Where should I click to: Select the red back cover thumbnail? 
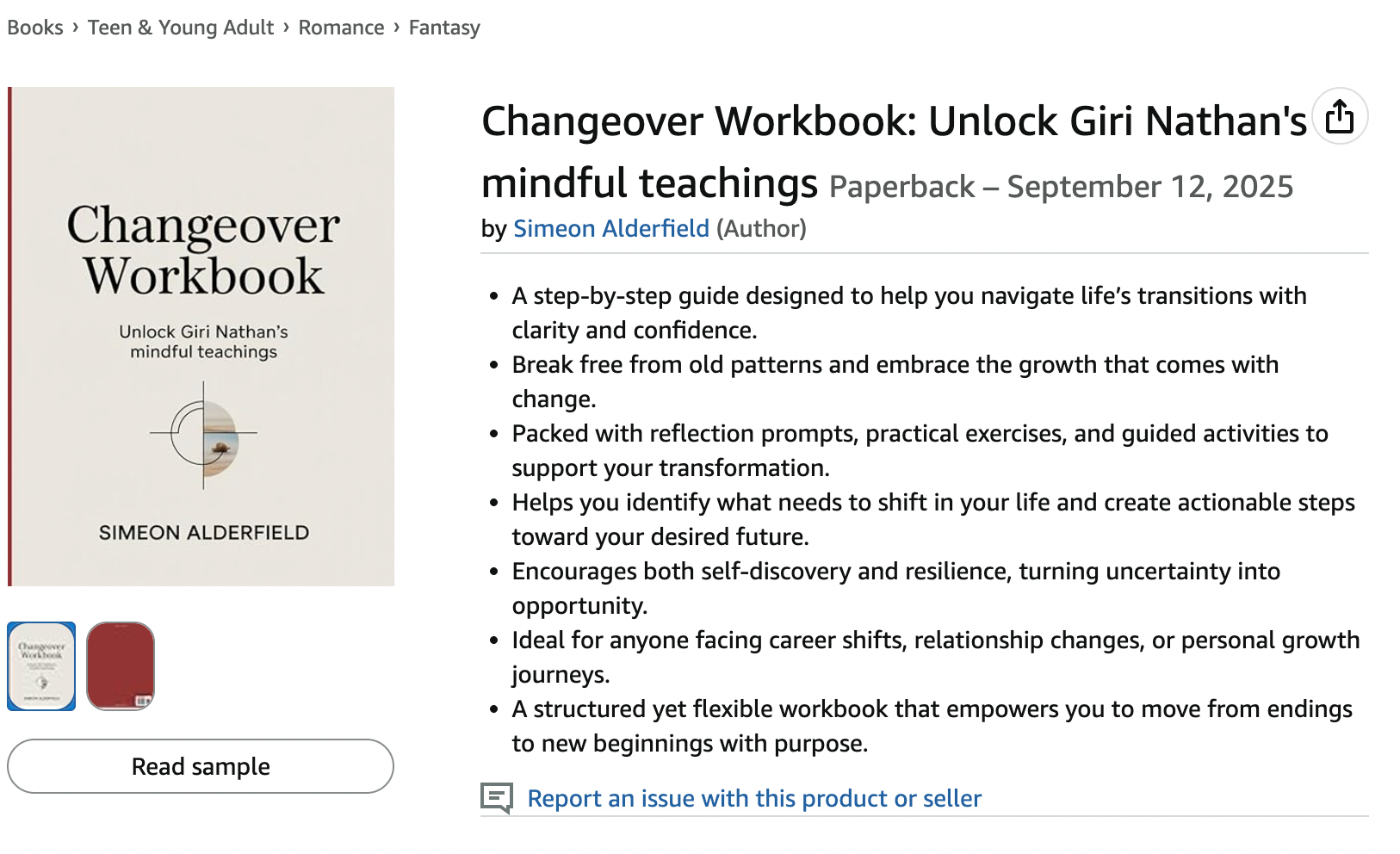click(x=121, y=666)
